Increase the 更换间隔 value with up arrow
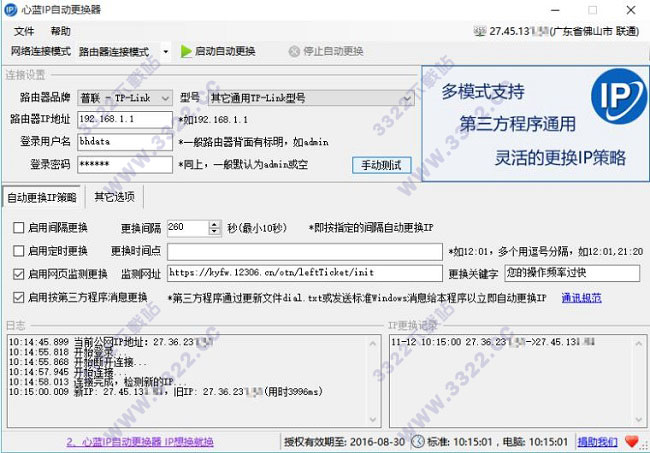The height and width of the screenshot is (453, 650). pyautogui.click(x=214, y=224)
